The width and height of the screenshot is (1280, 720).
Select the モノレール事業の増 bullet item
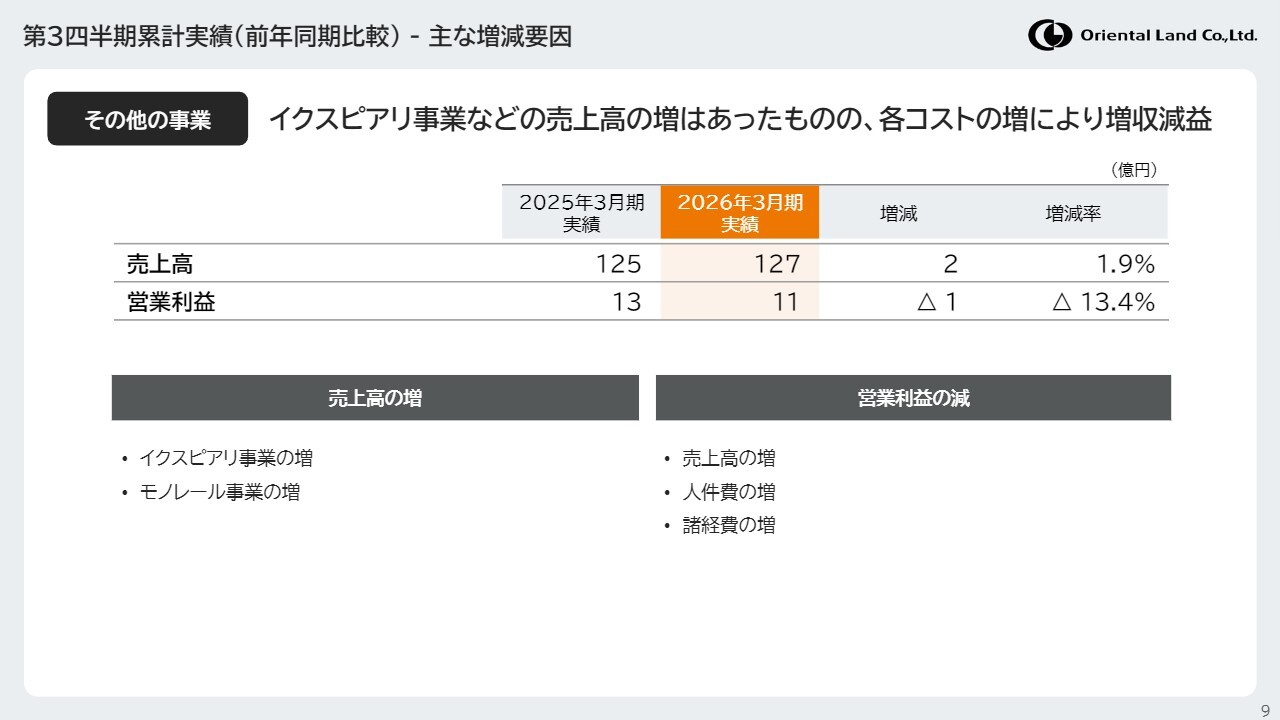tap(220, 492)
